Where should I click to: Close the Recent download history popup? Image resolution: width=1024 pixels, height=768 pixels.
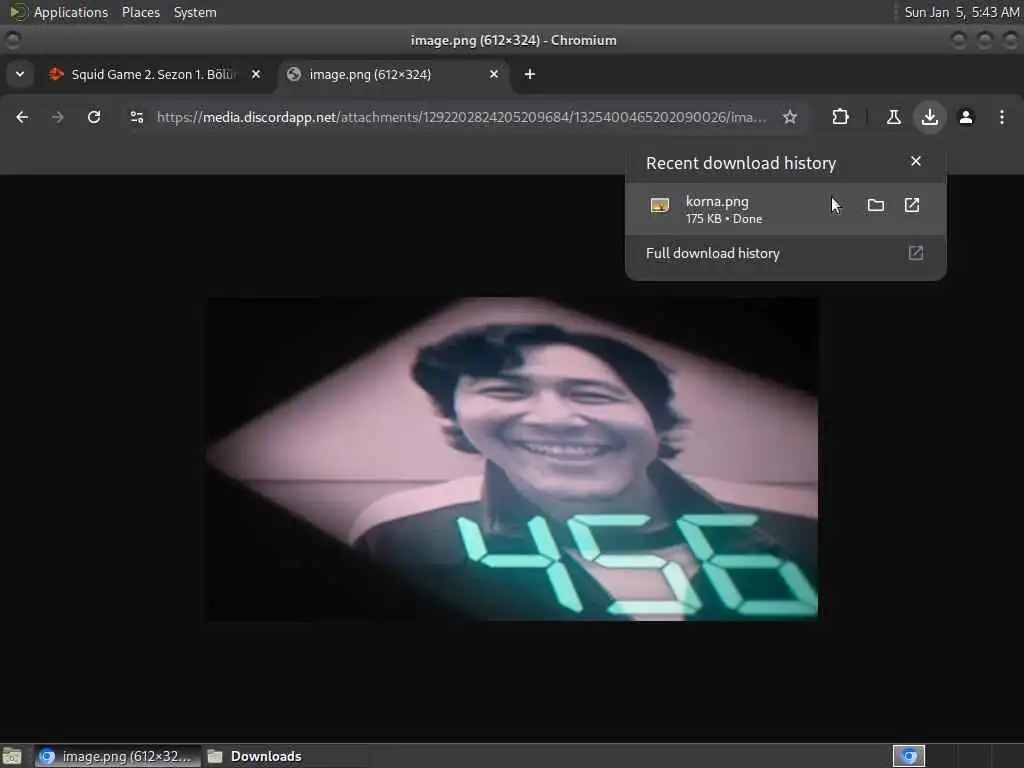[x=916, y=161]
